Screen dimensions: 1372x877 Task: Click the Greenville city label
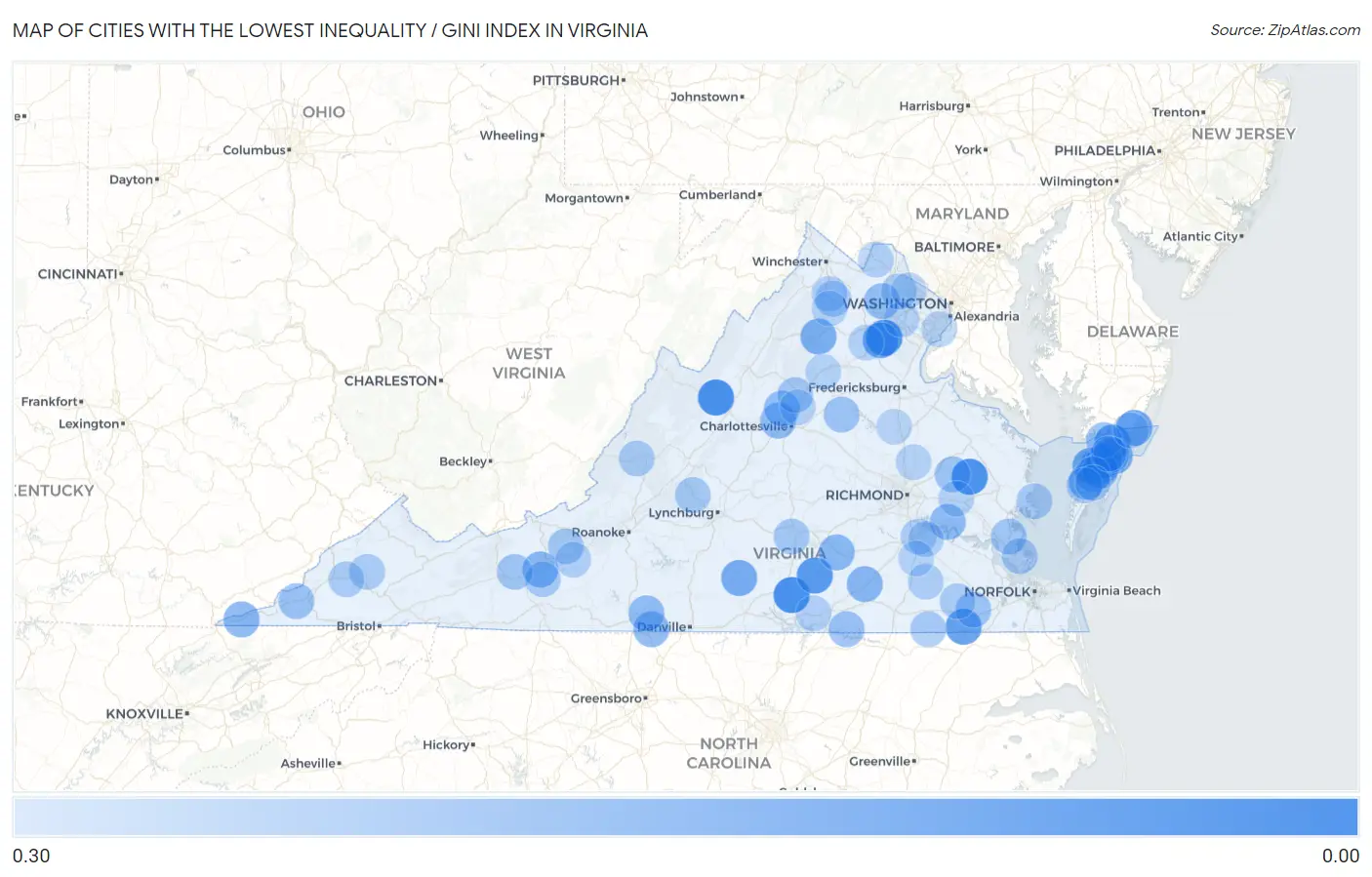[879, 761]
